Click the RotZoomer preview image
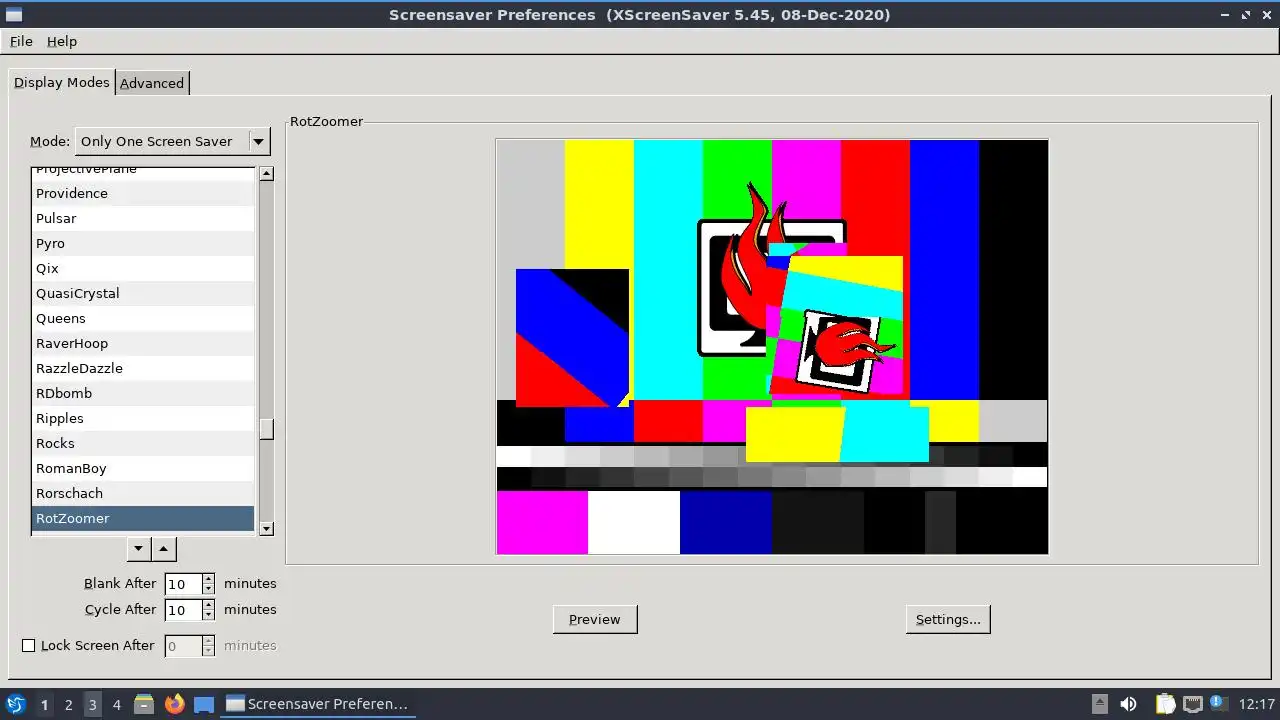This screenshot has height=720, width=1280. (x=772, y=346)
